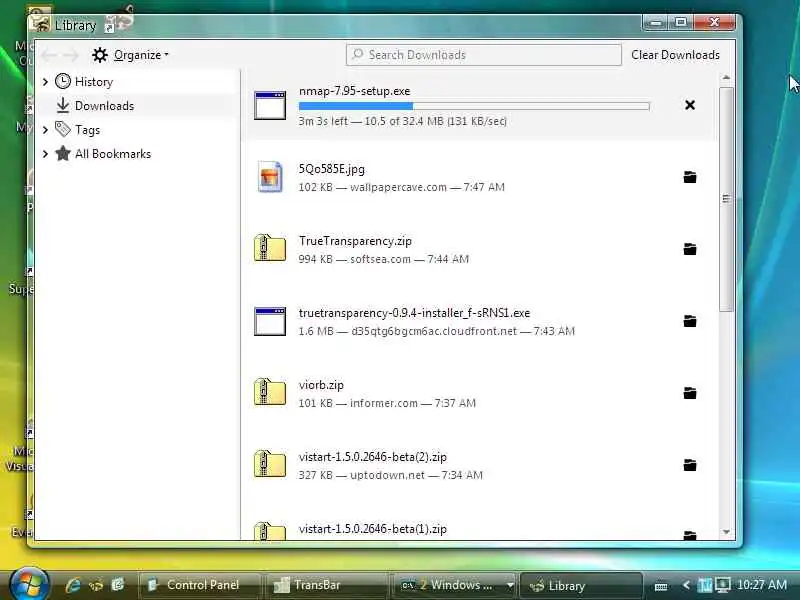Select vistart-1.5.0.2646-beta(1).zip file name
Viewport: 800px width, 600px height.
point(372,529)
